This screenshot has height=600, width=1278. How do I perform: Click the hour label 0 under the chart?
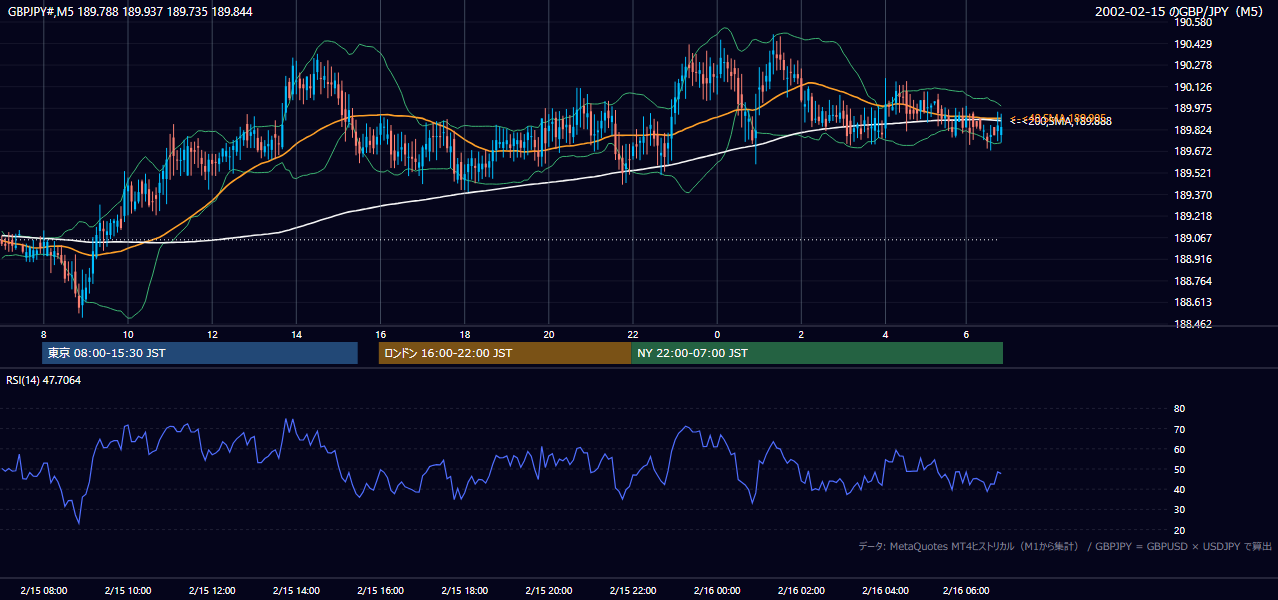click(717, 334)
